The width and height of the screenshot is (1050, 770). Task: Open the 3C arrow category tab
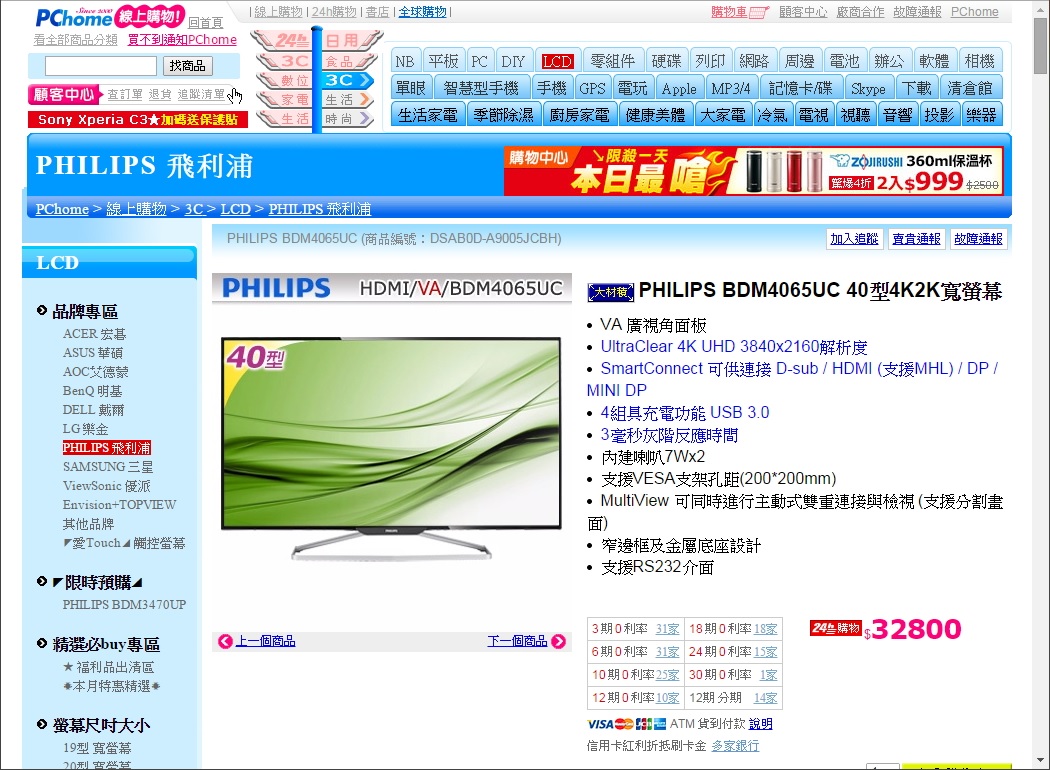[x=348, y=80]
